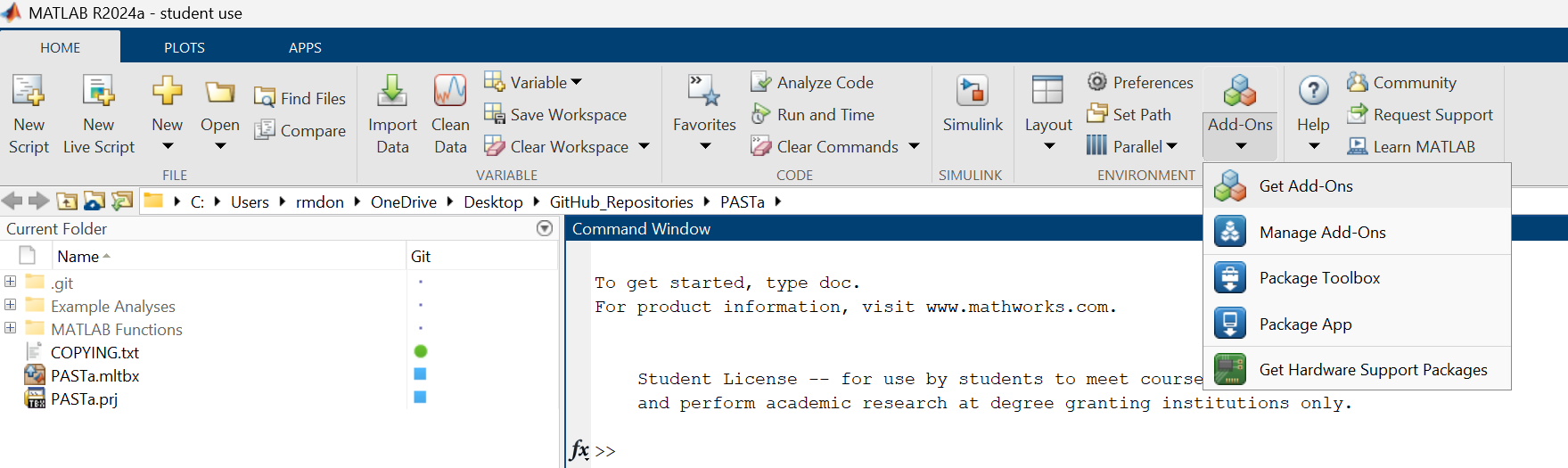Click Find Files in the File section

coord(300,98)
